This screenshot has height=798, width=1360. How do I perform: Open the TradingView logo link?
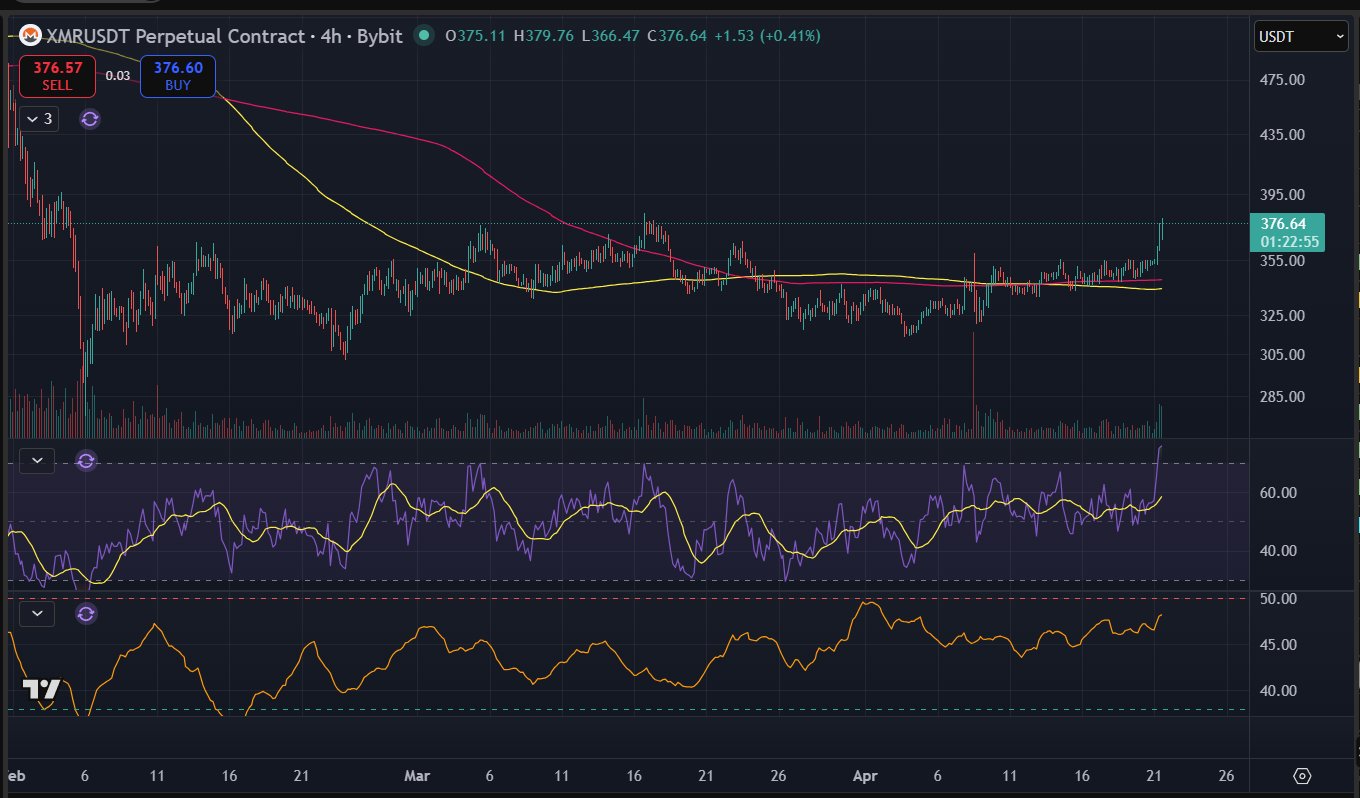click(42, 689)
